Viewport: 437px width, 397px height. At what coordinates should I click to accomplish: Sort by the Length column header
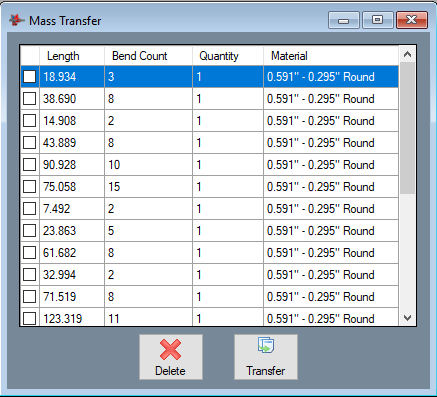[72, 56]
